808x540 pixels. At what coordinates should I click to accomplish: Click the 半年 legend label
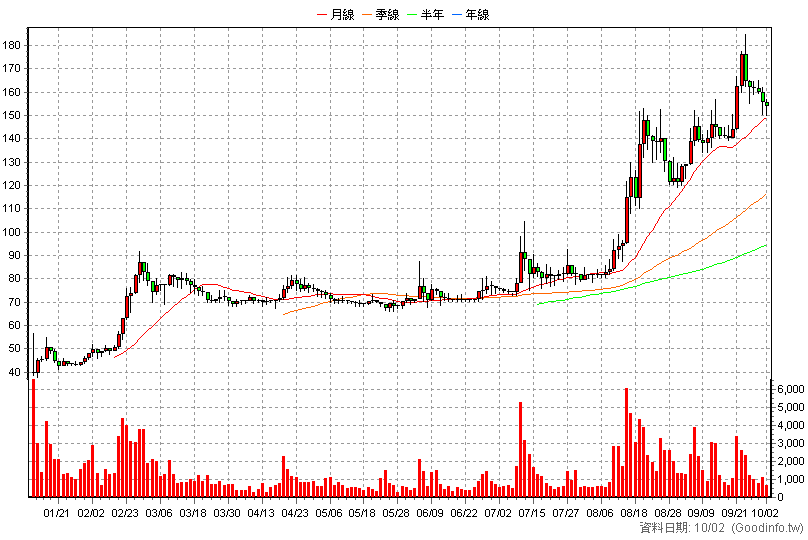(x=432, y=14)
